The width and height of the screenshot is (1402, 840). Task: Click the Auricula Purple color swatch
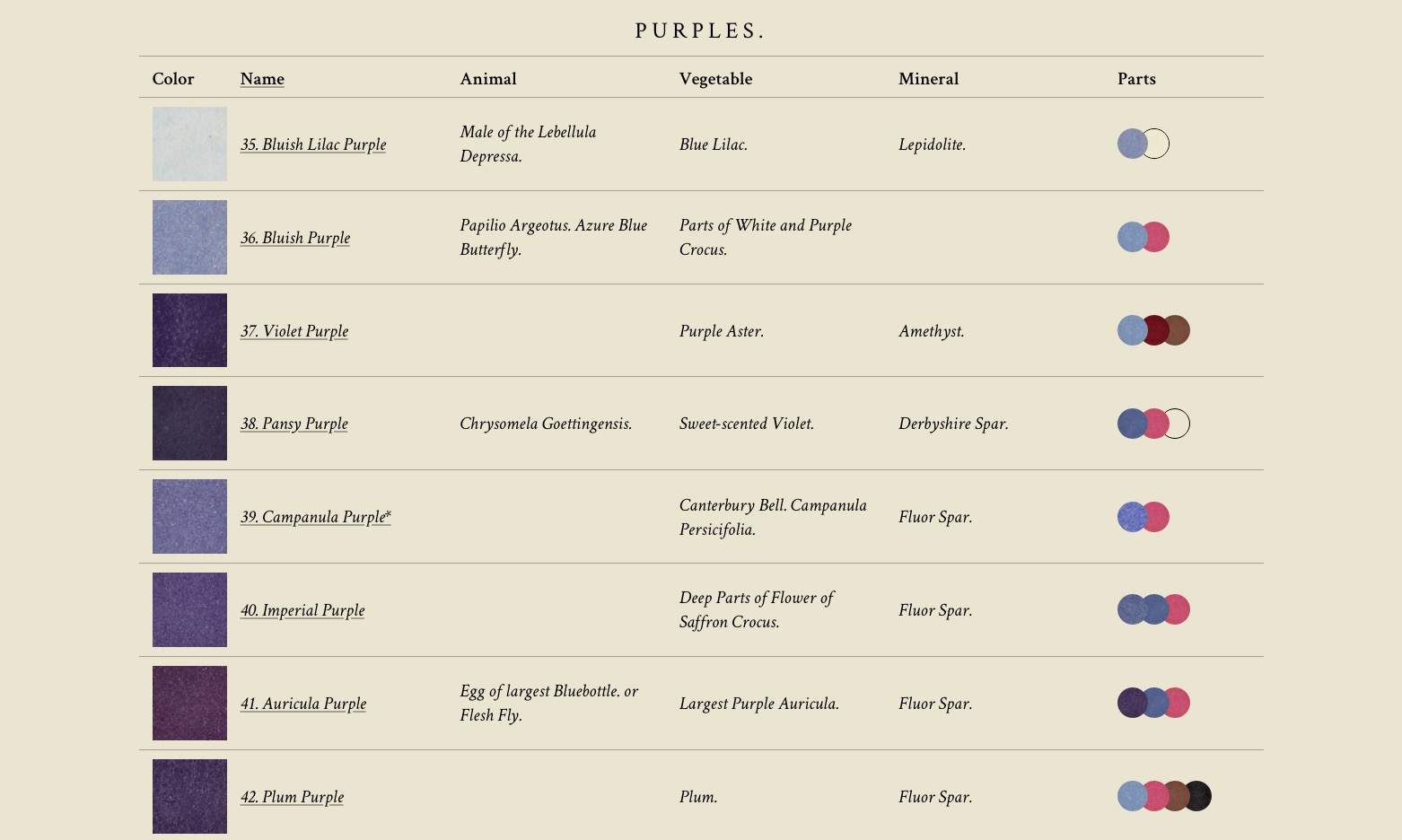click(189, 704)
